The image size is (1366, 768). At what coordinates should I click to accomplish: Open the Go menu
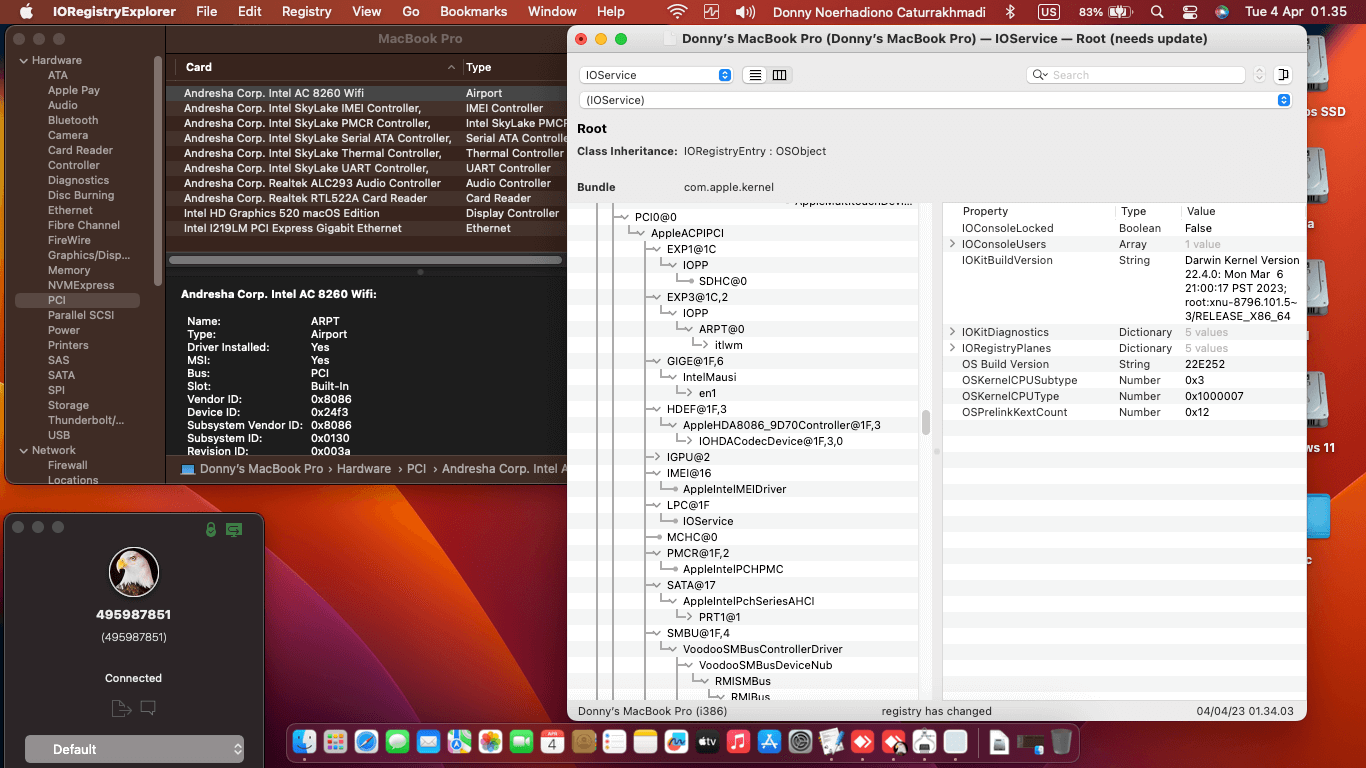(411, 12)
